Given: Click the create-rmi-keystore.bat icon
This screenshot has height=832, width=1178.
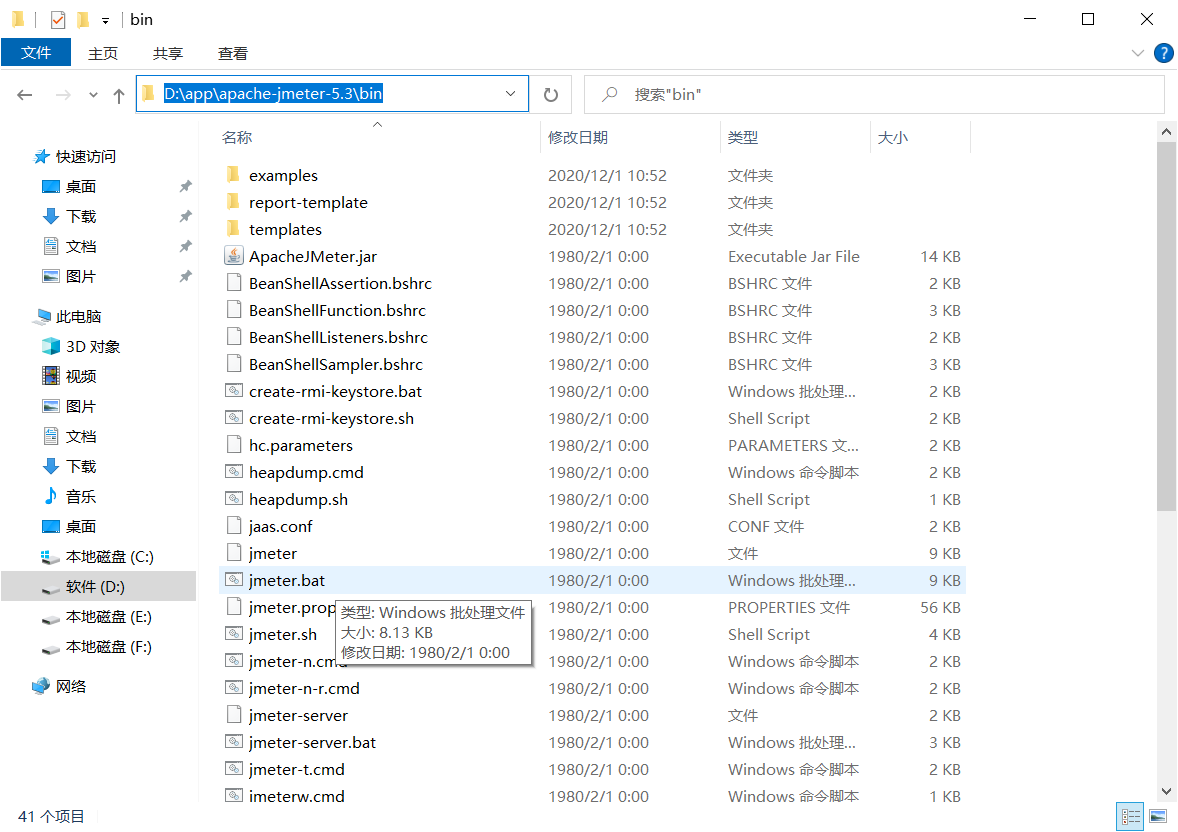Looking at the screenshot, I should [x=234, y=391].
